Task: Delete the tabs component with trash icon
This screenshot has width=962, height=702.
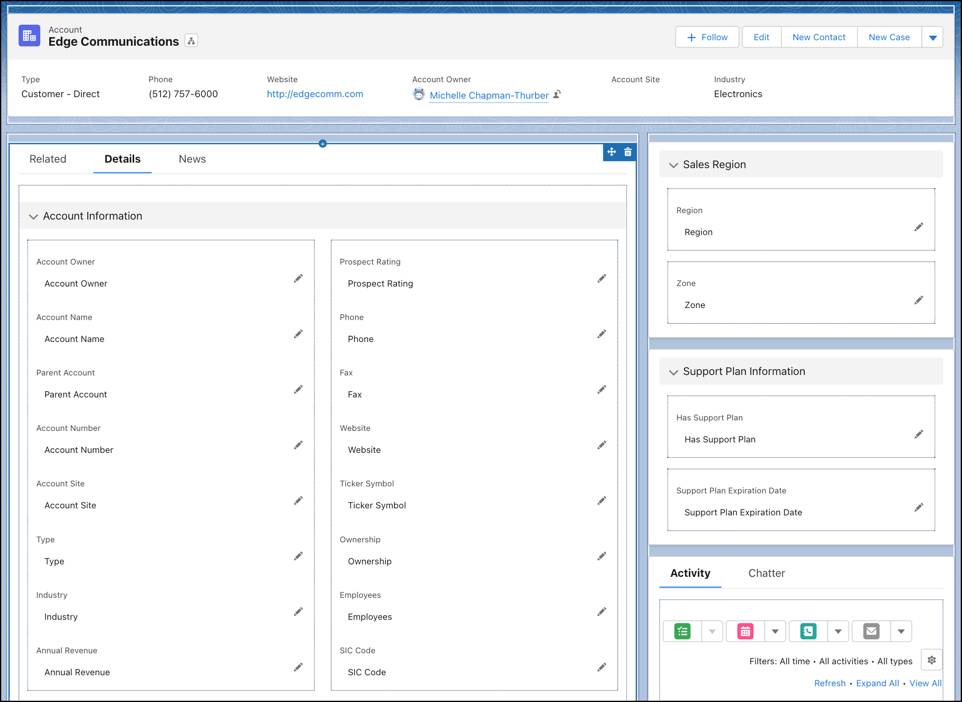Action: click(x=628, y=152)
